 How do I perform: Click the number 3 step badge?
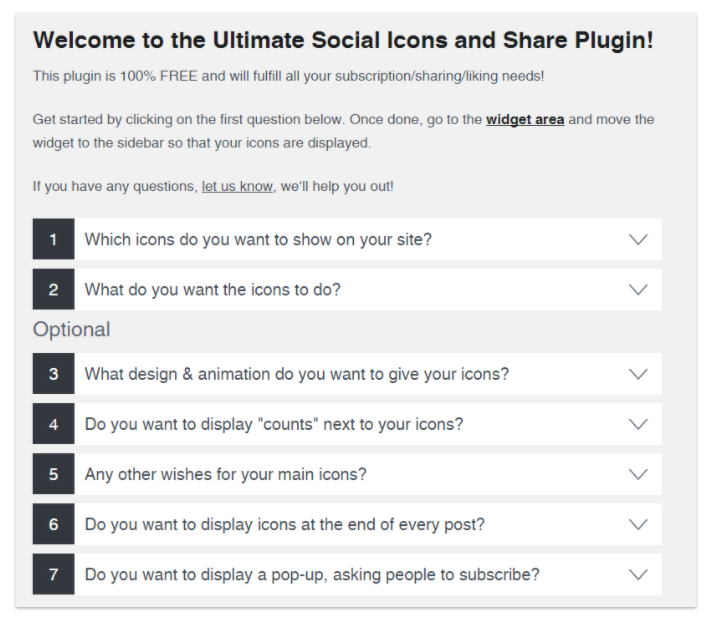pos(53,374)
